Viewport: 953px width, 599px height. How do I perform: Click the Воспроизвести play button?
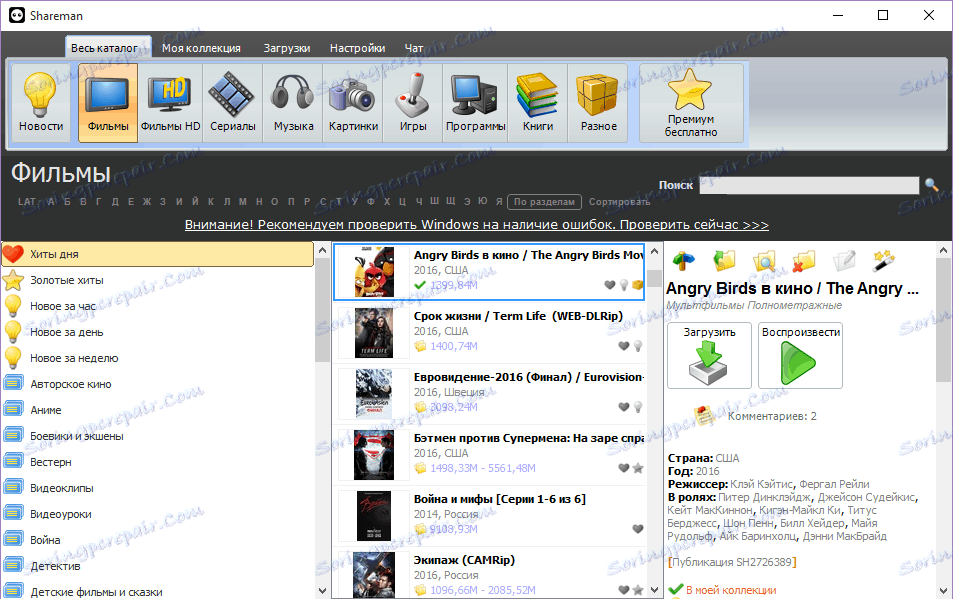tap(800, 355)
